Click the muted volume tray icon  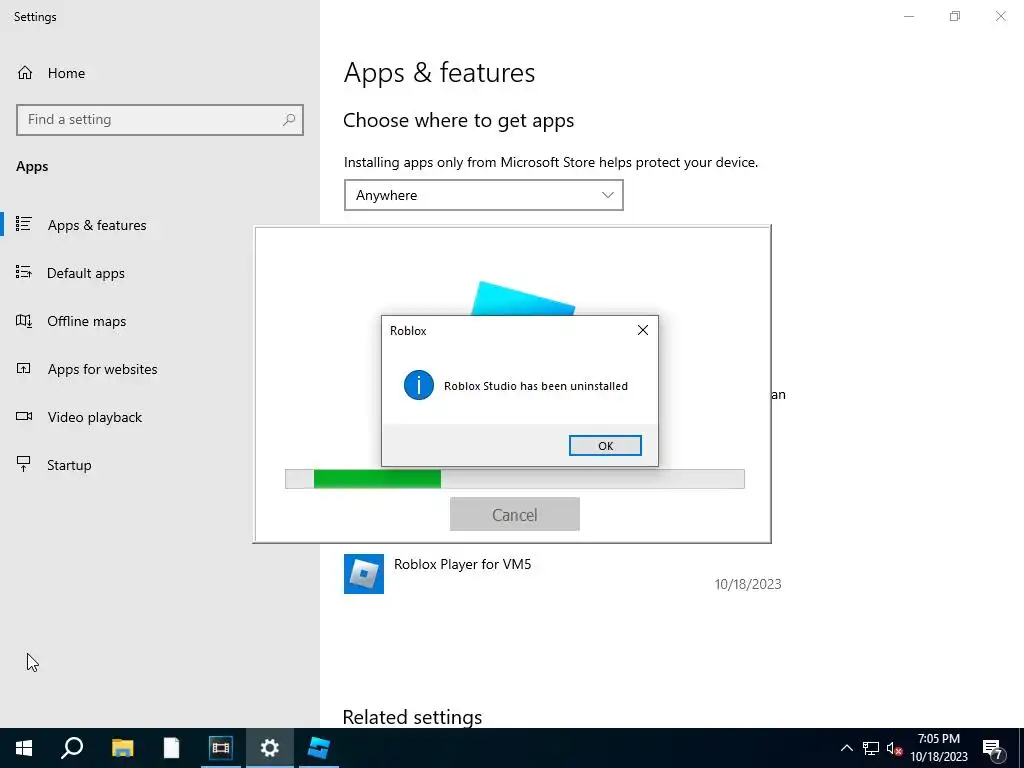[894, 748]
